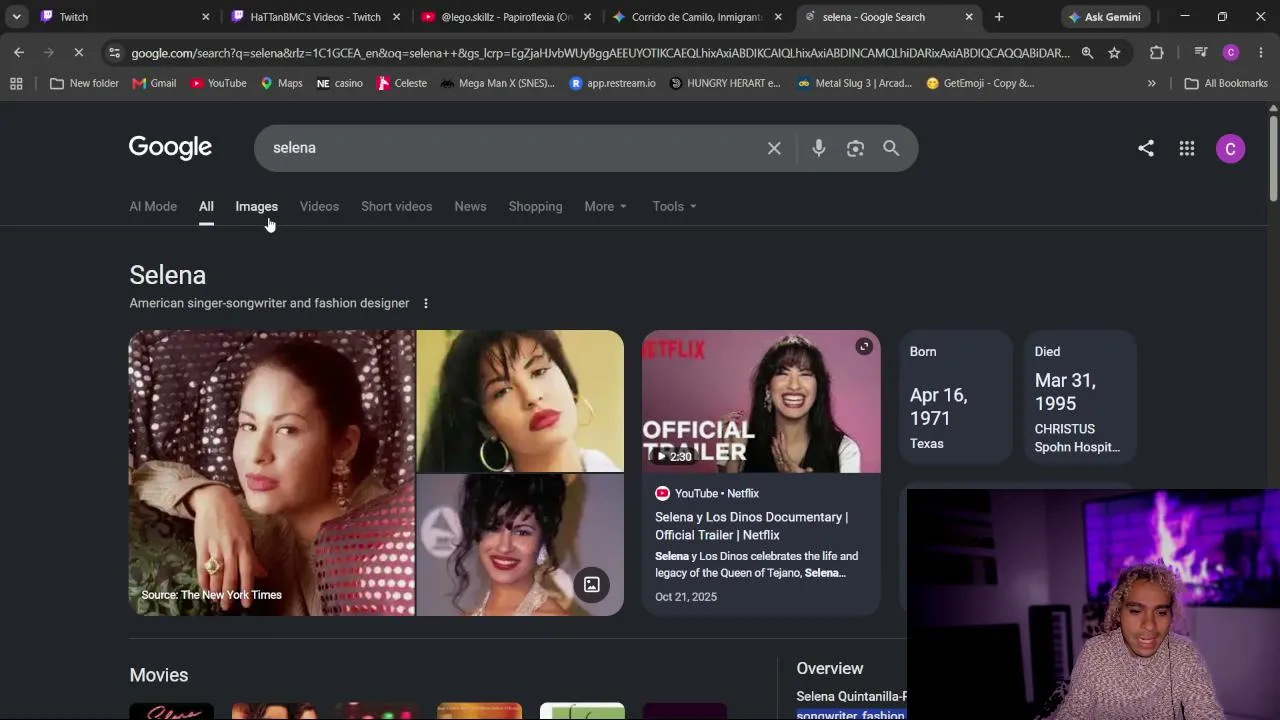Click into the Google search box
The width and height of the screenshot is (1280, 720).
(x=510, y=148)
